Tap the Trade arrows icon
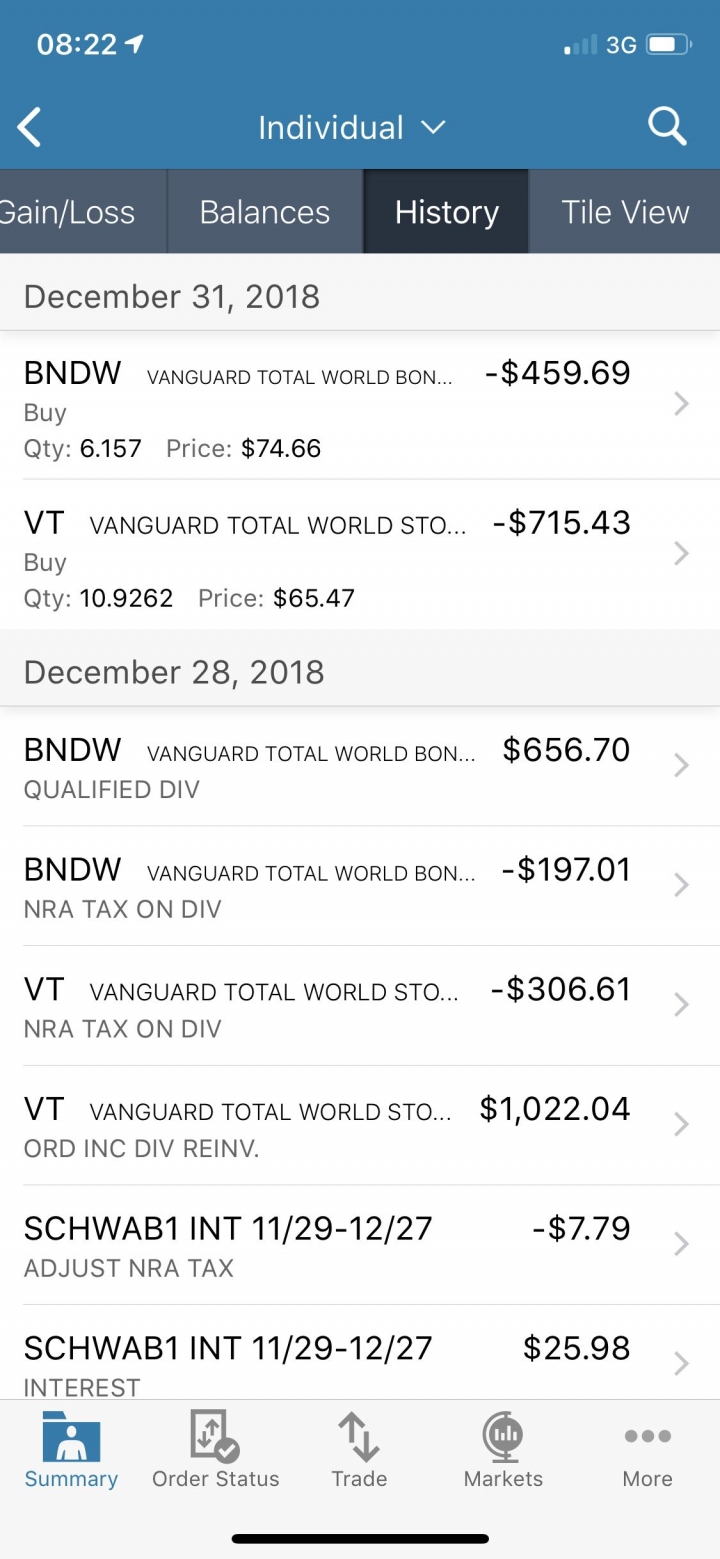The width and height of the screenshot is (720, 1559). click(x=359, y=1437)
